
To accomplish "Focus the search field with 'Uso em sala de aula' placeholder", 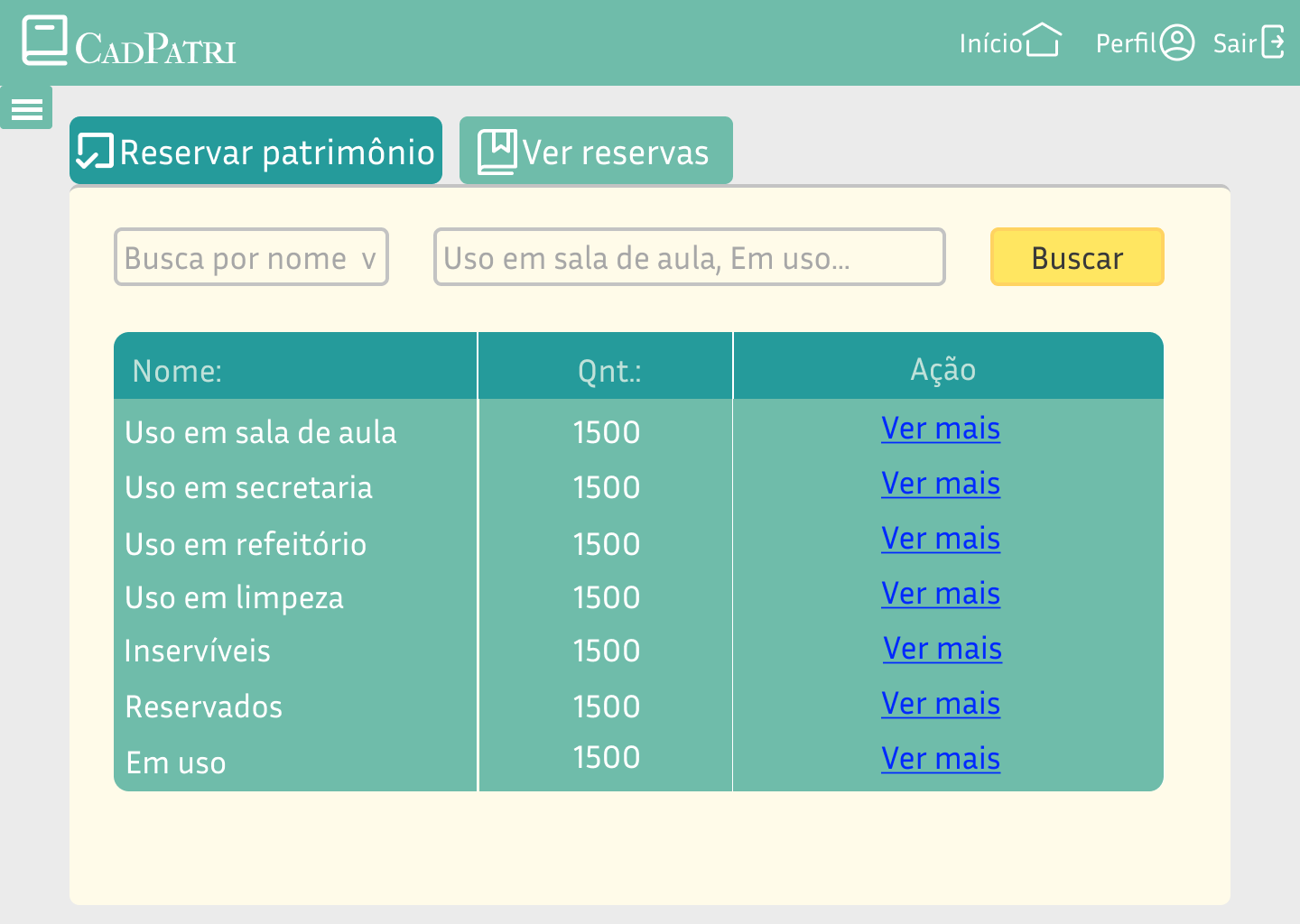I will (x=690, y=257).
